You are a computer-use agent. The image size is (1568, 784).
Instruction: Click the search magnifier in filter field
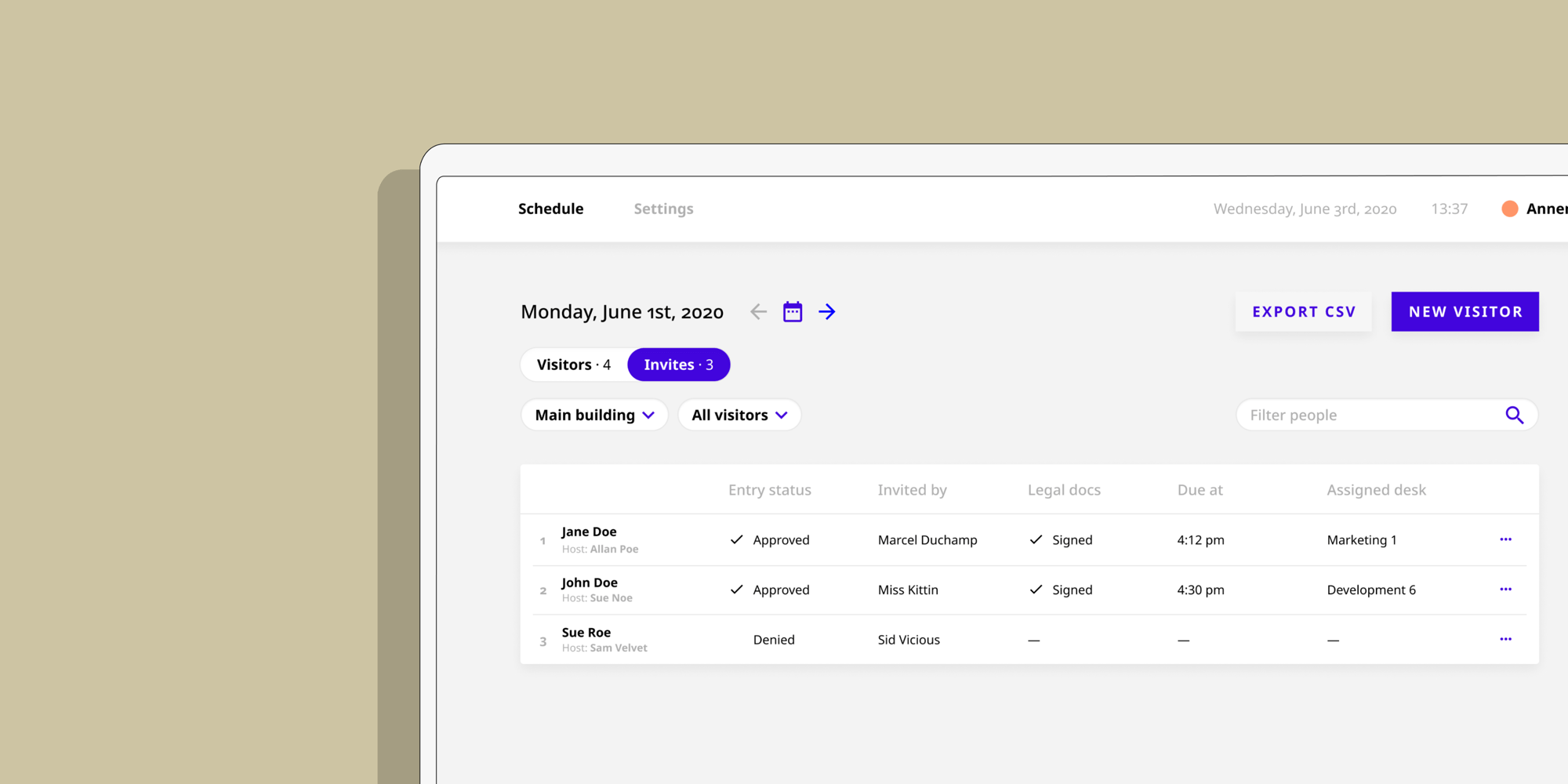tap(1515, 415)
